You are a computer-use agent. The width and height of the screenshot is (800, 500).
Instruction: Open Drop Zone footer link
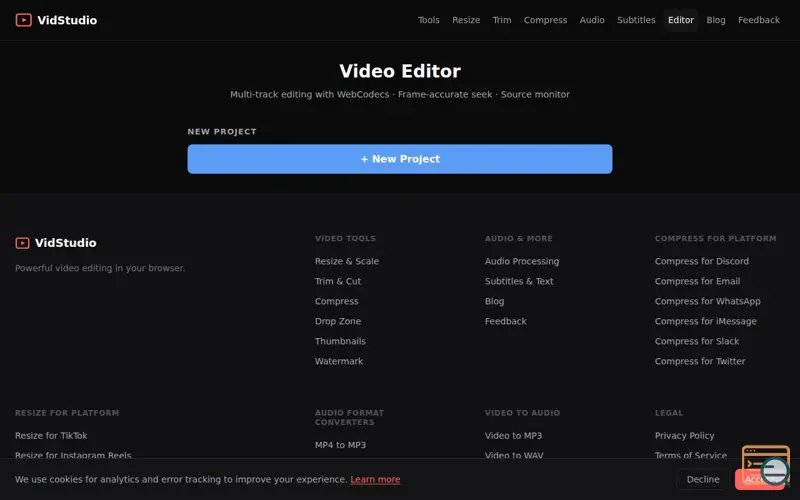pos(338,321)
